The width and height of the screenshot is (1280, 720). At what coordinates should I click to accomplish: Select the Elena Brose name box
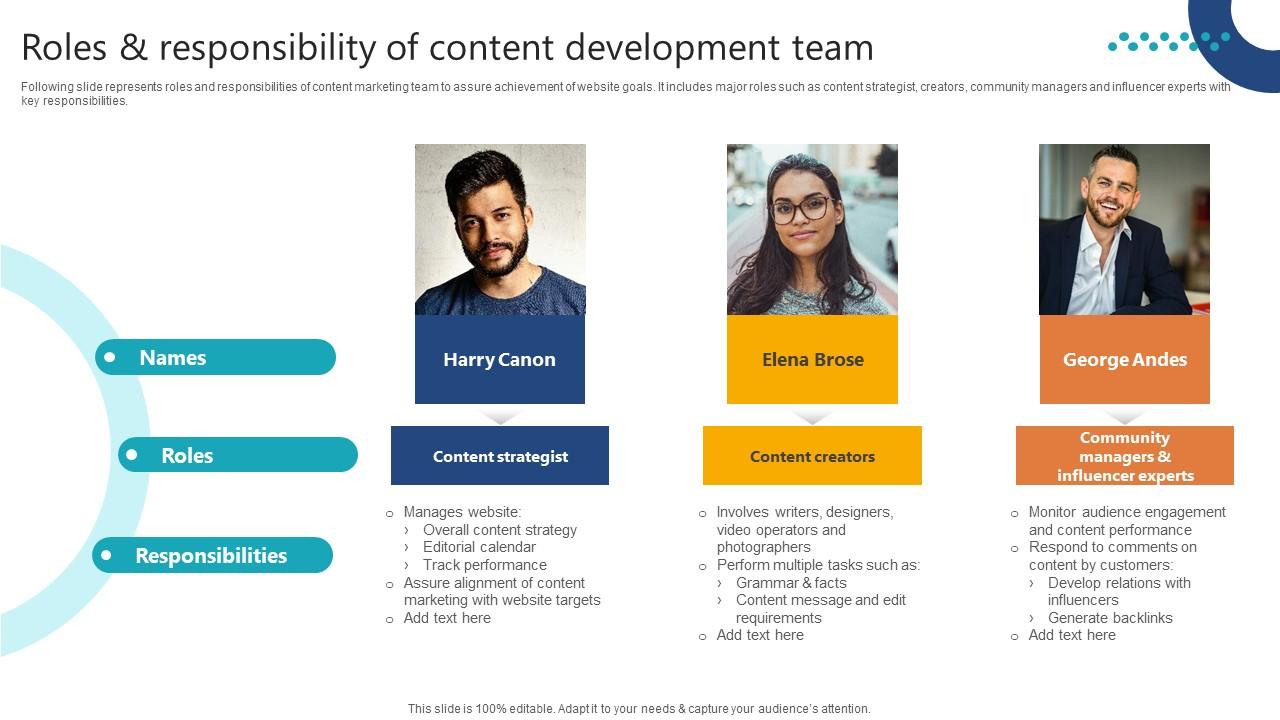[x=812, y=360]
